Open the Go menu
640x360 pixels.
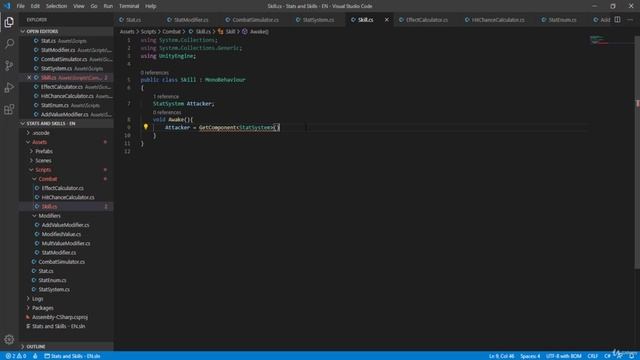[94, 6]
